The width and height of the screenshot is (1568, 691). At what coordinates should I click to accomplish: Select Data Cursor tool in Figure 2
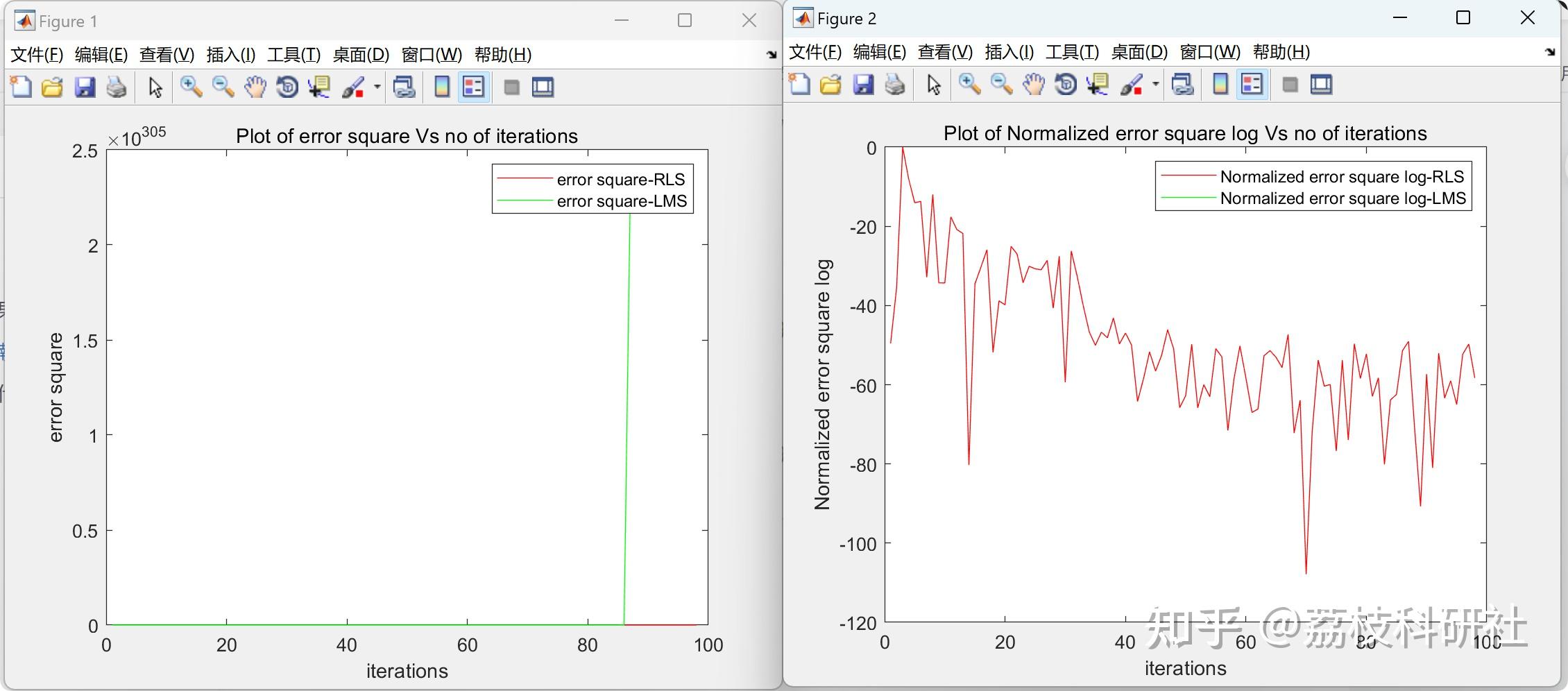[1098, 85]
